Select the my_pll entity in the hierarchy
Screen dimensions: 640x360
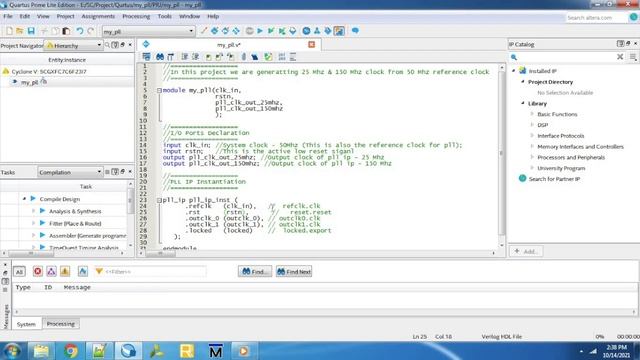[30, 82]
